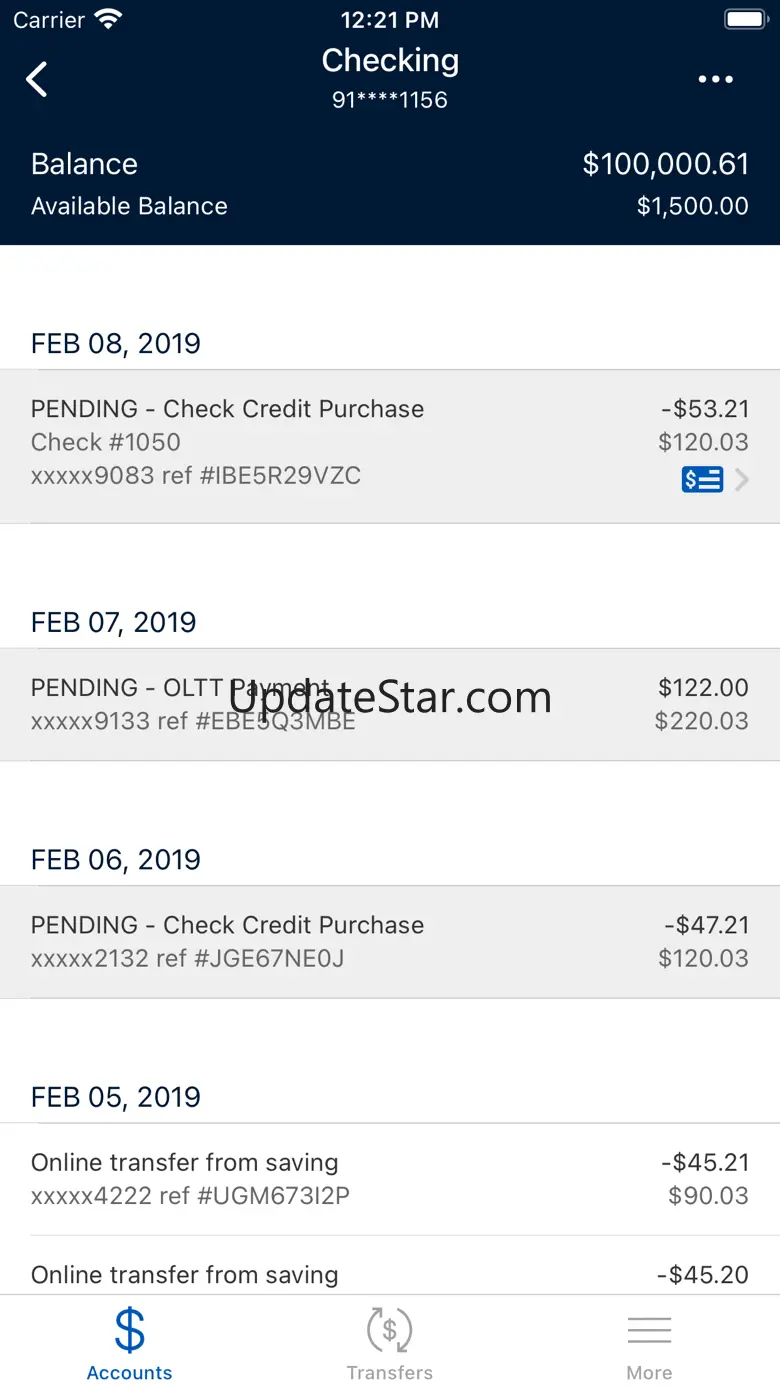Tap the 12:21 PM status bar clock

pos(390,19)
